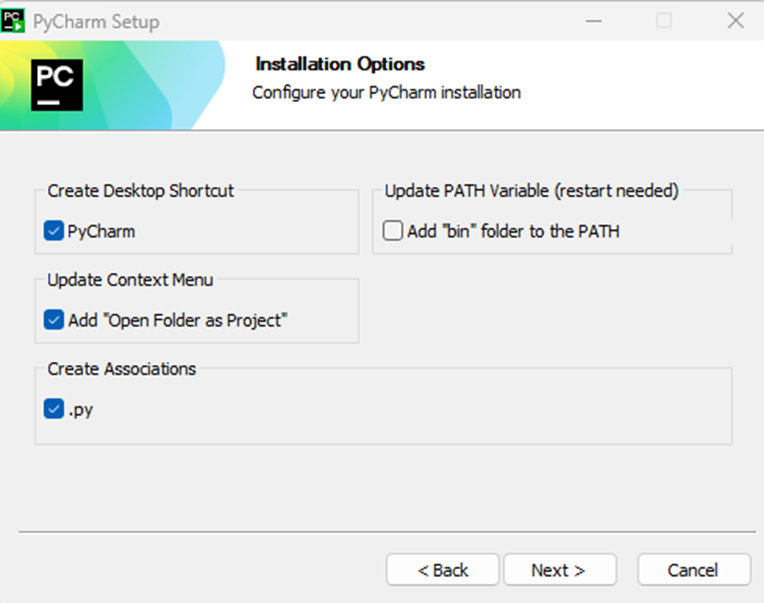Untick the Open Folder as Project checkbox
The height and width of the screenshot is (603, 764).
tap(54, 320)
